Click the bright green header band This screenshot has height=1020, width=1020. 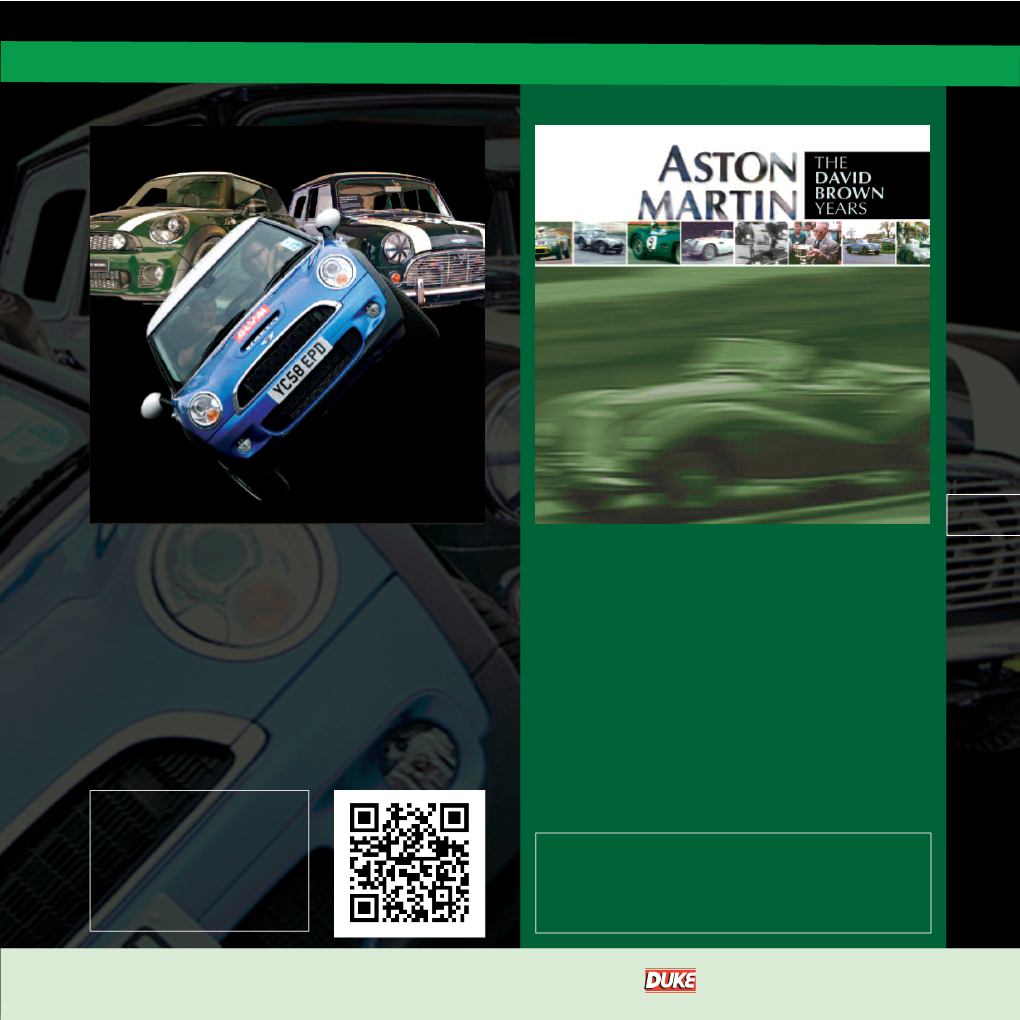(x=510, y=63)
